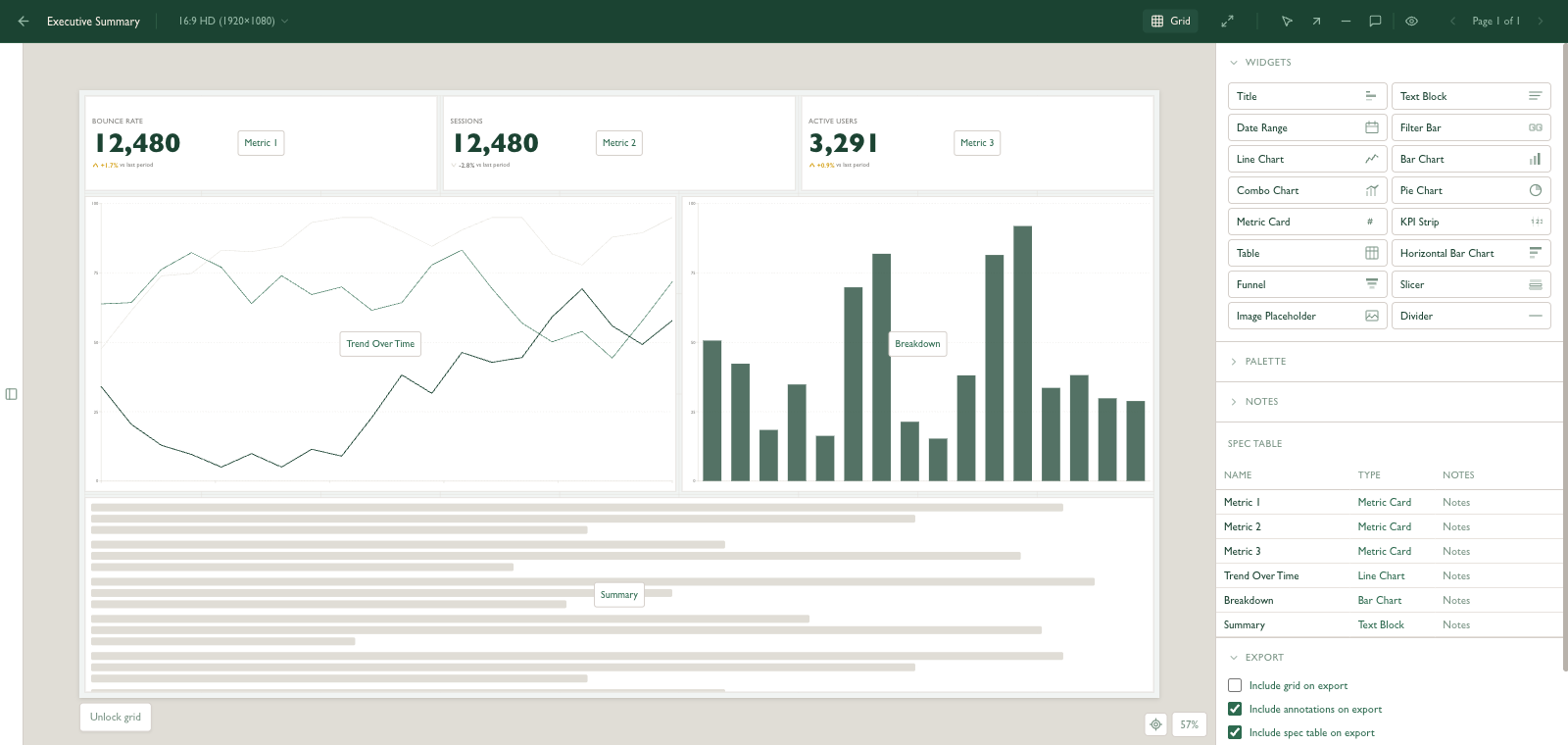
Task: Expand the Palette section
Action: click(x=1258, y=362)
